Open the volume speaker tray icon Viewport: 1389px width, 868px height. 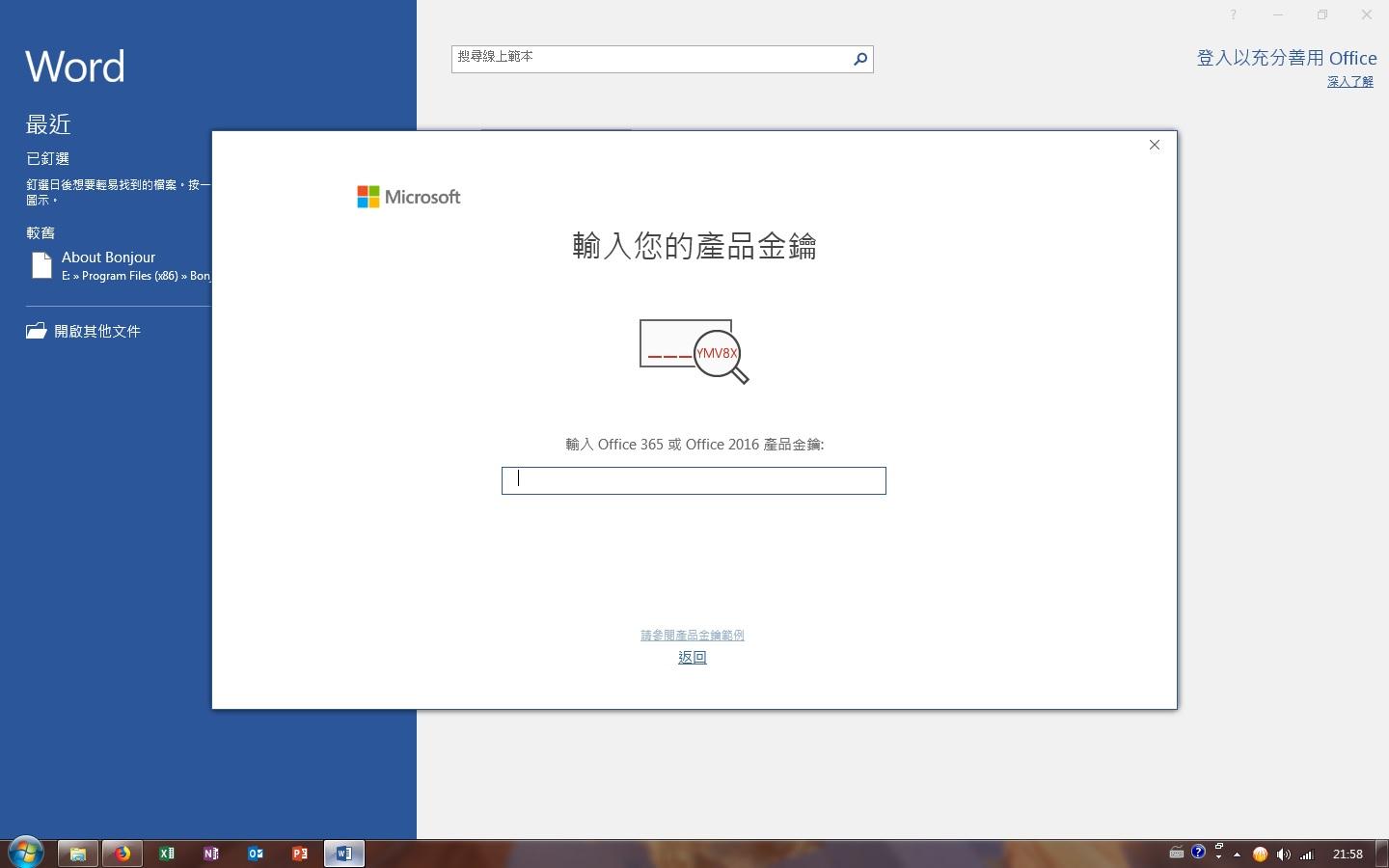[x=1283, y=854]
